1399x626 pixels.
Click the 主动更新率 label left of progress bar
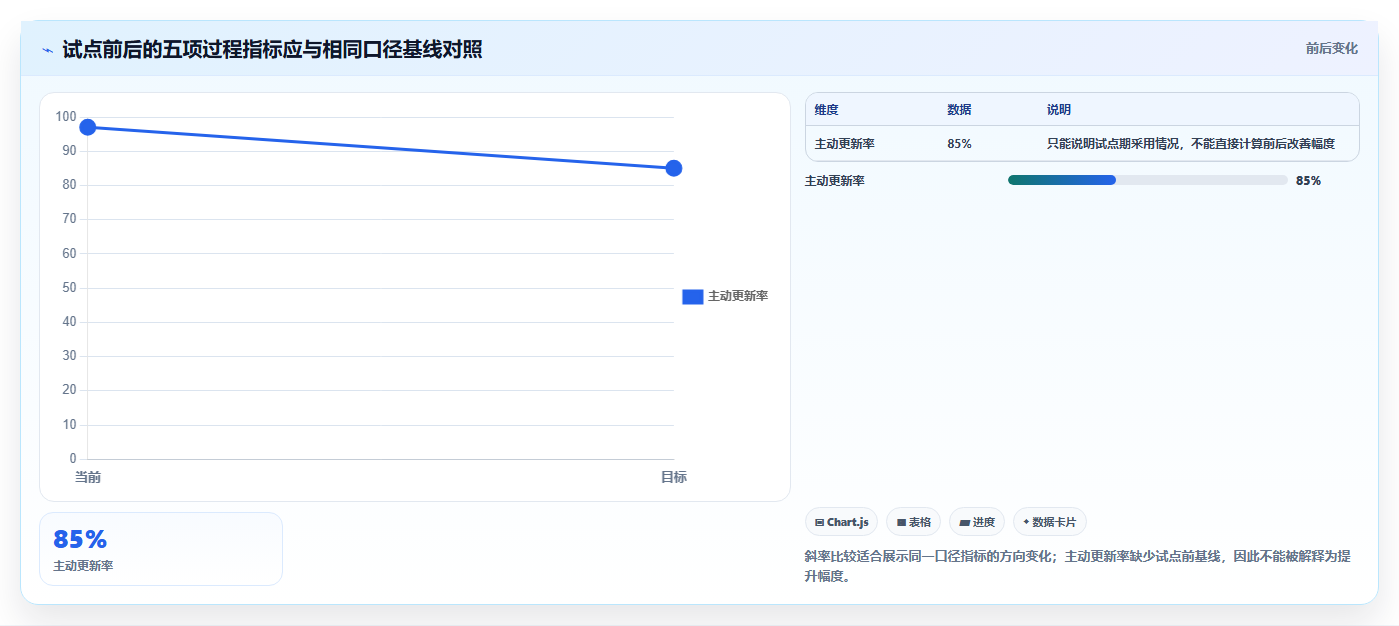click(x=835, y=181)
